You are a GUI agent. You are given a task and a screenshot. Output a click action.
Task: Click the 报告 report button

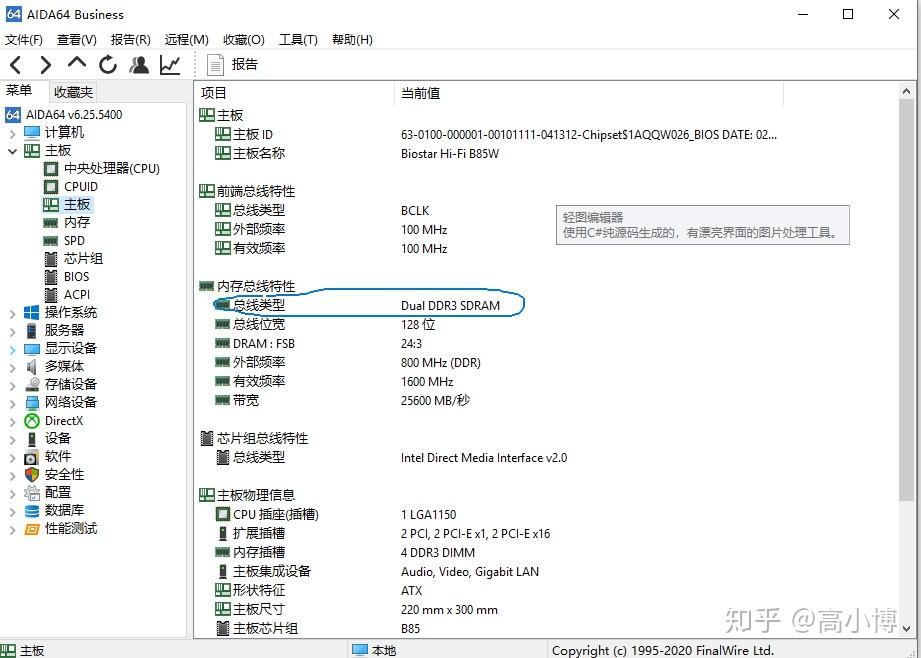point(233,65)
